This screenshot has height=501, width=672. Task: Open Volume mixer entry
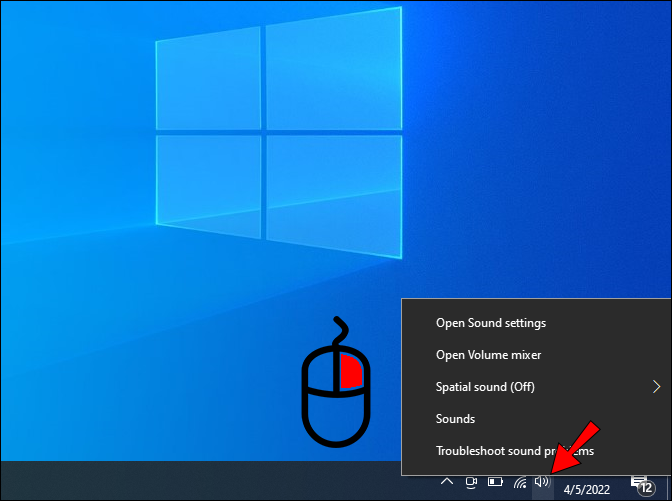[536, 355]
